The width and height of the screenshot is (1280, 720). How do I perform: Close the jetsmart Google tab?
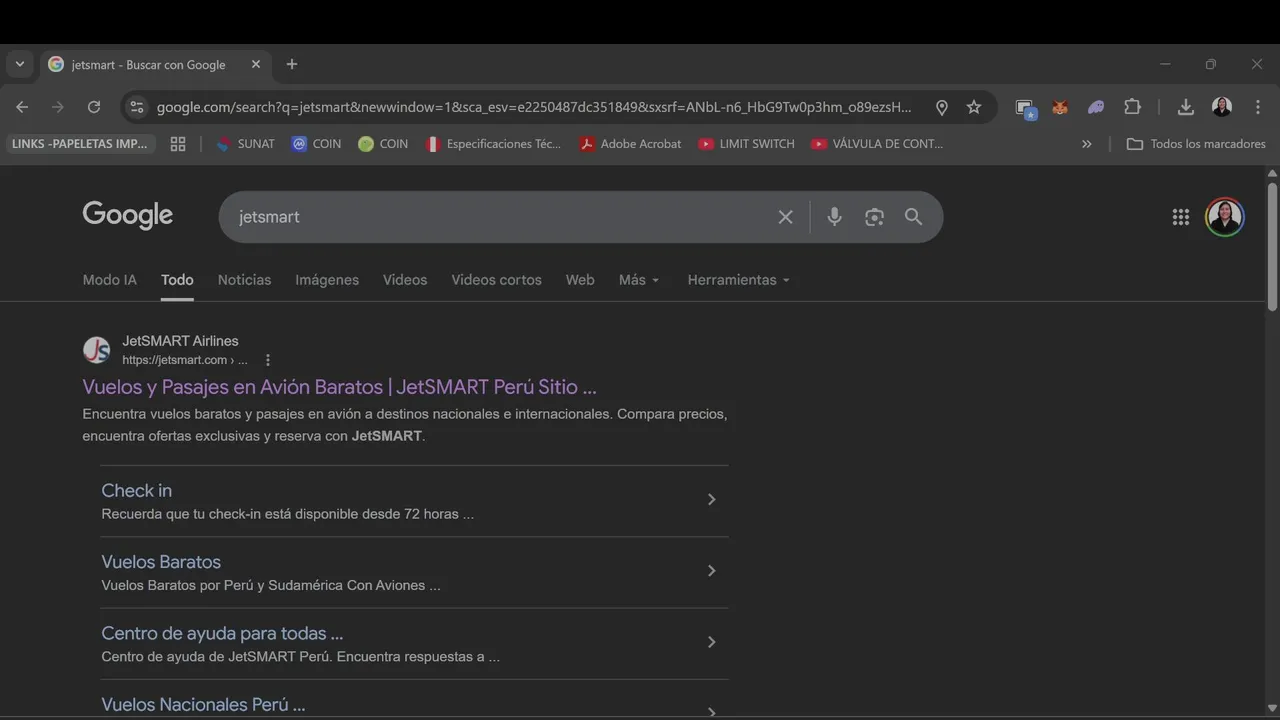(x=256, y=64)
